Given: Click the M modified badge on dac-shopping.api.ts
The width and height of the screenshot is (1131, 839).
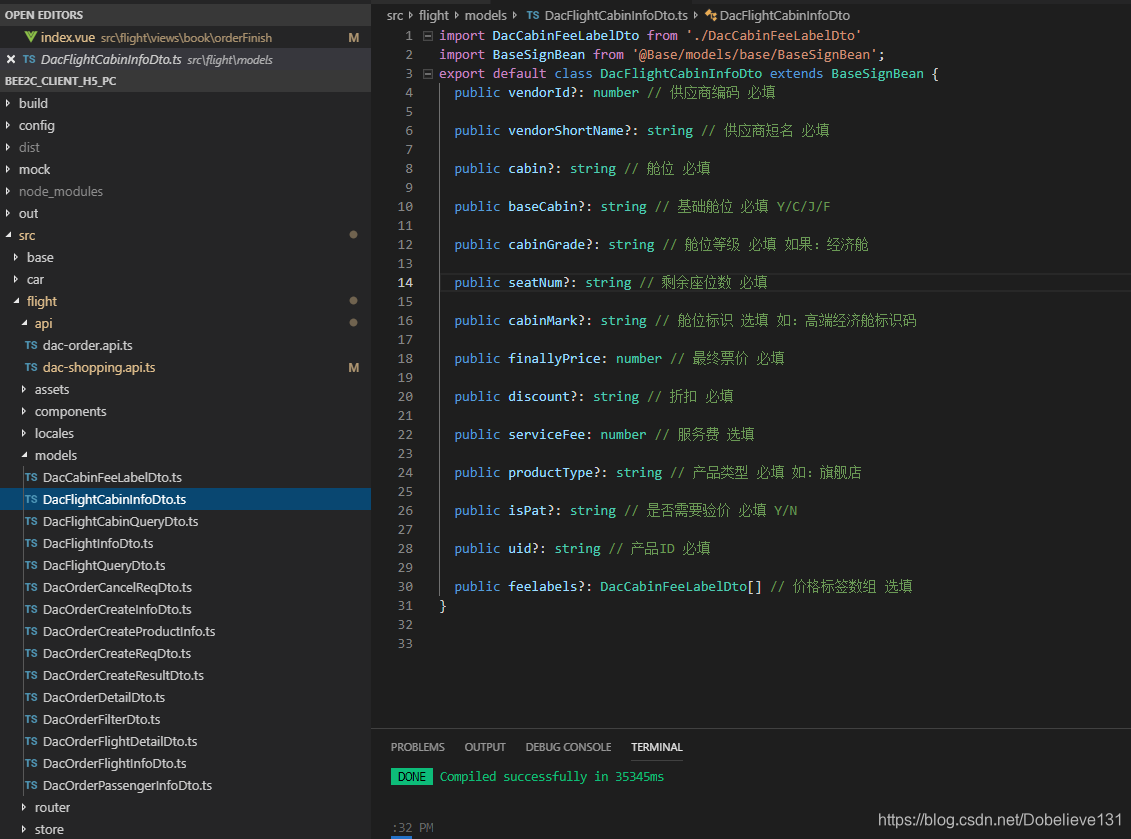Looking at the screenshot, I should pyautogui.click(x=353, y=367).
